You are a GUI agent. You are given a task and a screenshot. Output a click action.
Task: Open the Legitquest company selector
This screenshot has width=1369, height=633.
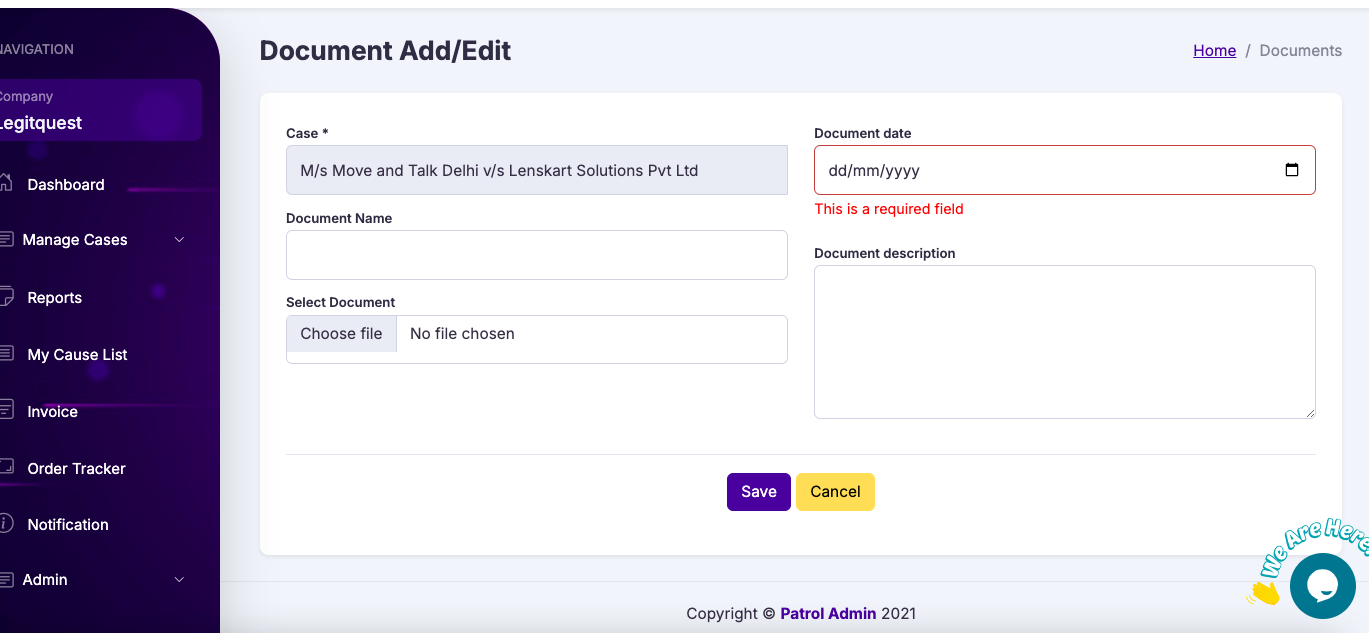coord(100,111)
